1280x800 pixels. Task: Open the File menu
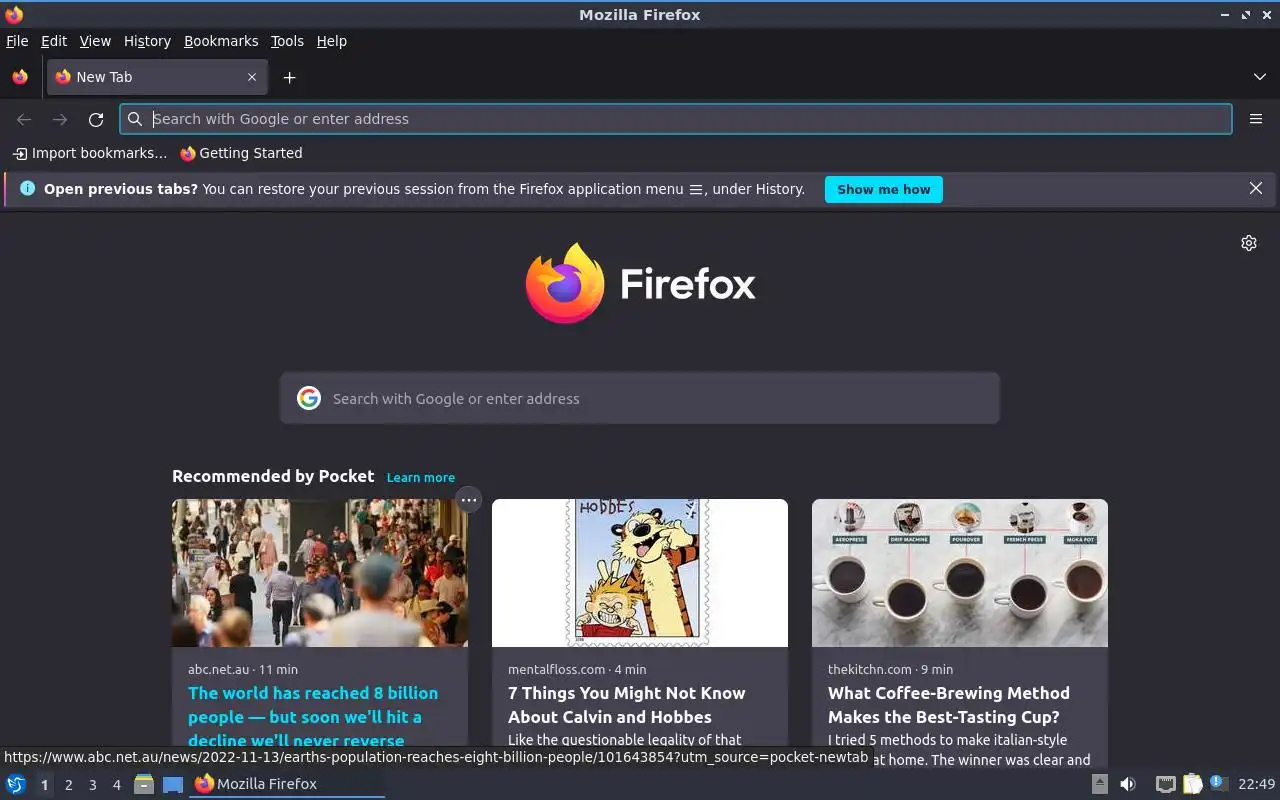click(17, 41)
